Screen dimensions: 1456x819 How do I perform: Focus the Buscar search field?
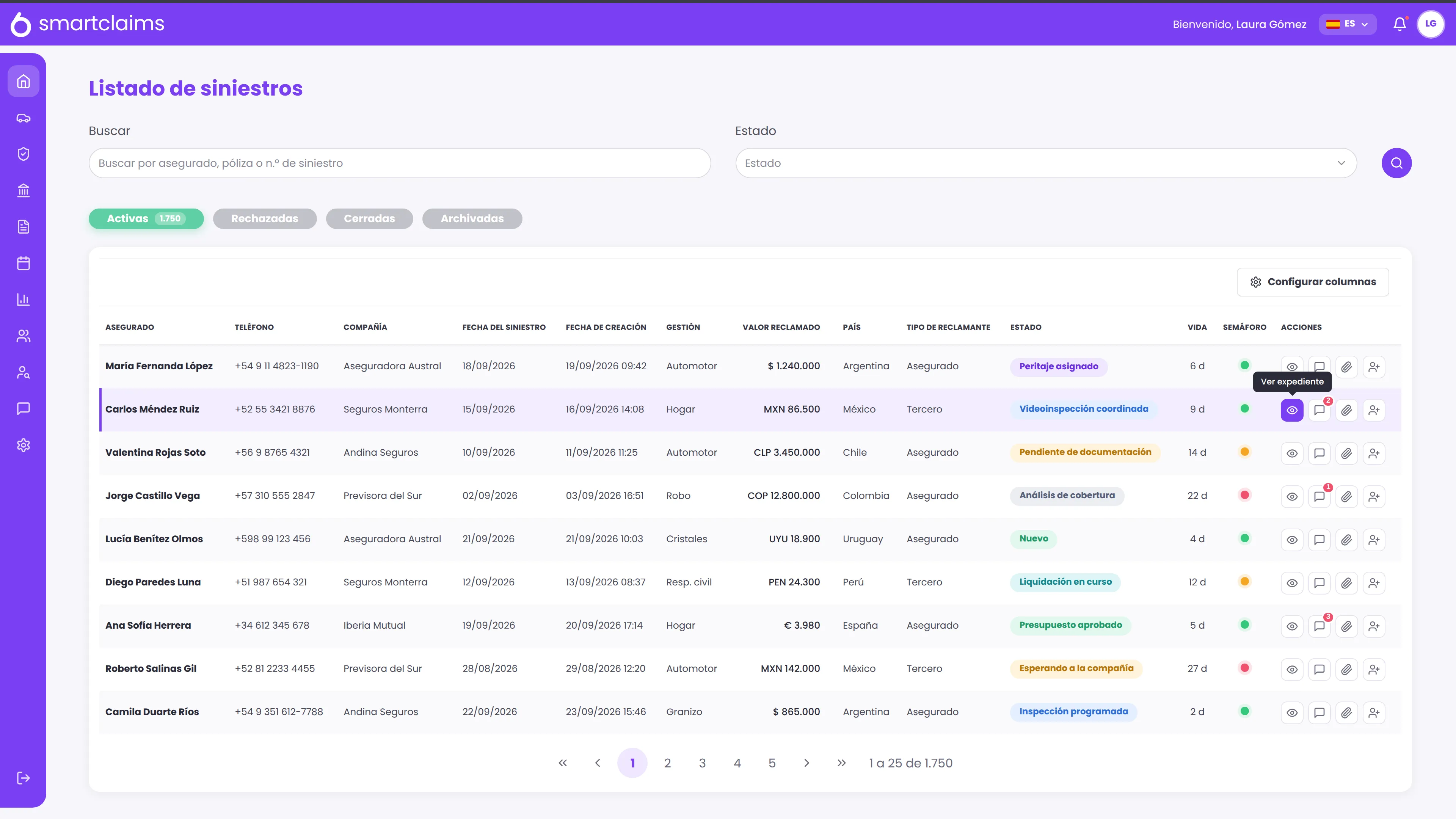[x=399, y=163]
